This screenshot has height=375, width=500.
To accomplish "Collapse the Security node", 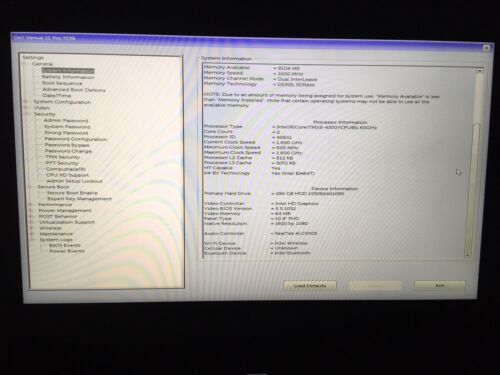I will point(27,114).
